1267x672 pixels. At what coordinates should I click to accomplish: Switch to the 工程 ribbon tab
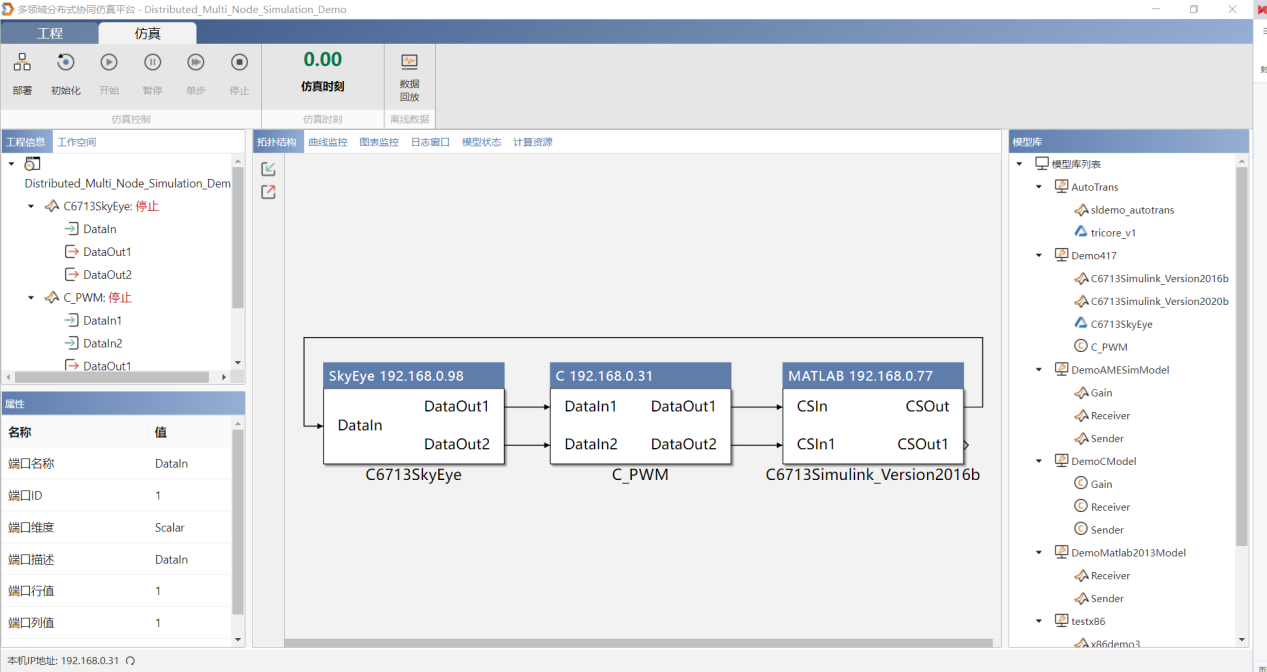(50, 33)
